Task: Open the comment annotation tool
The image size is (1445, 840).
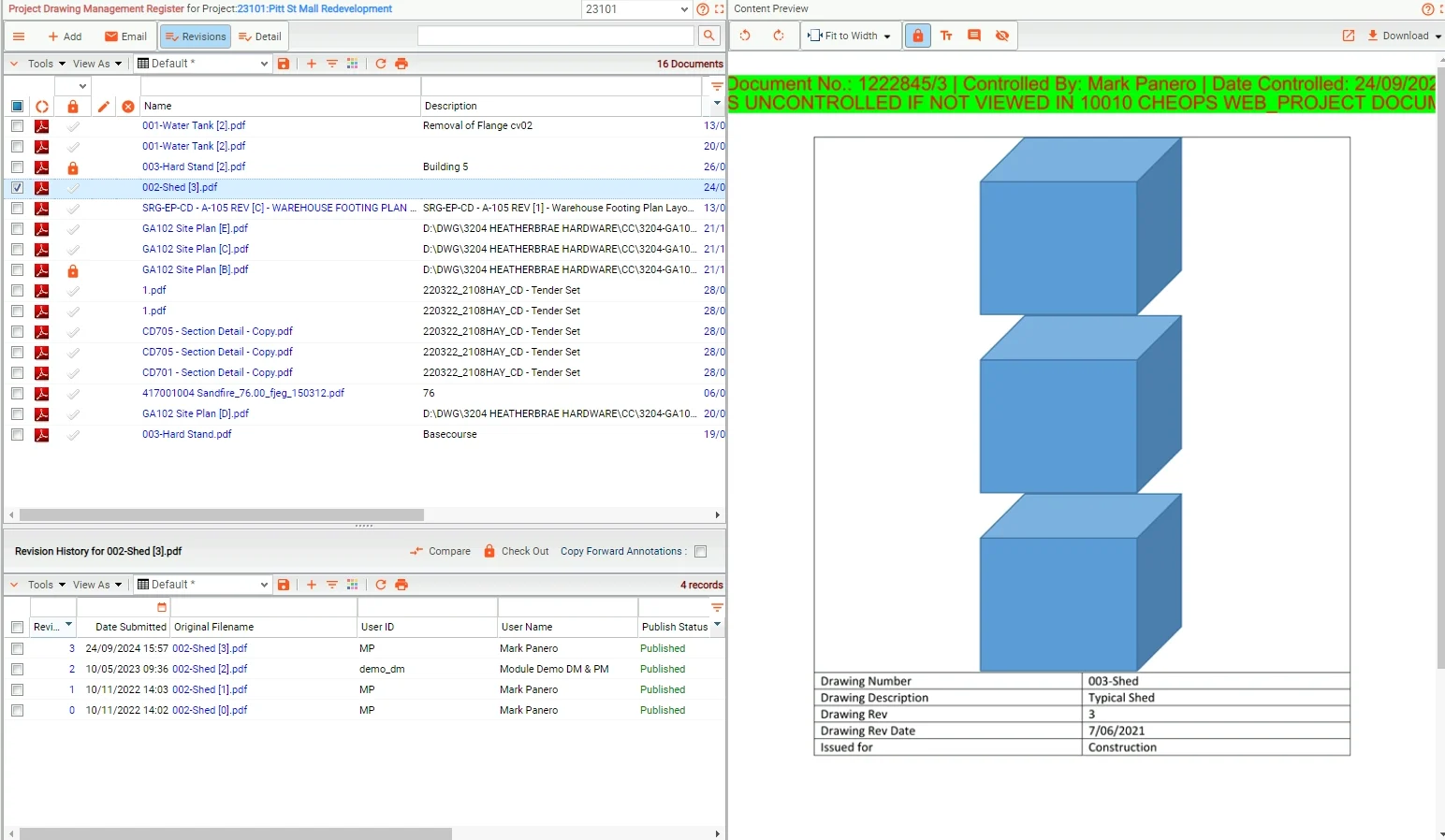Action: click(974, 36)
